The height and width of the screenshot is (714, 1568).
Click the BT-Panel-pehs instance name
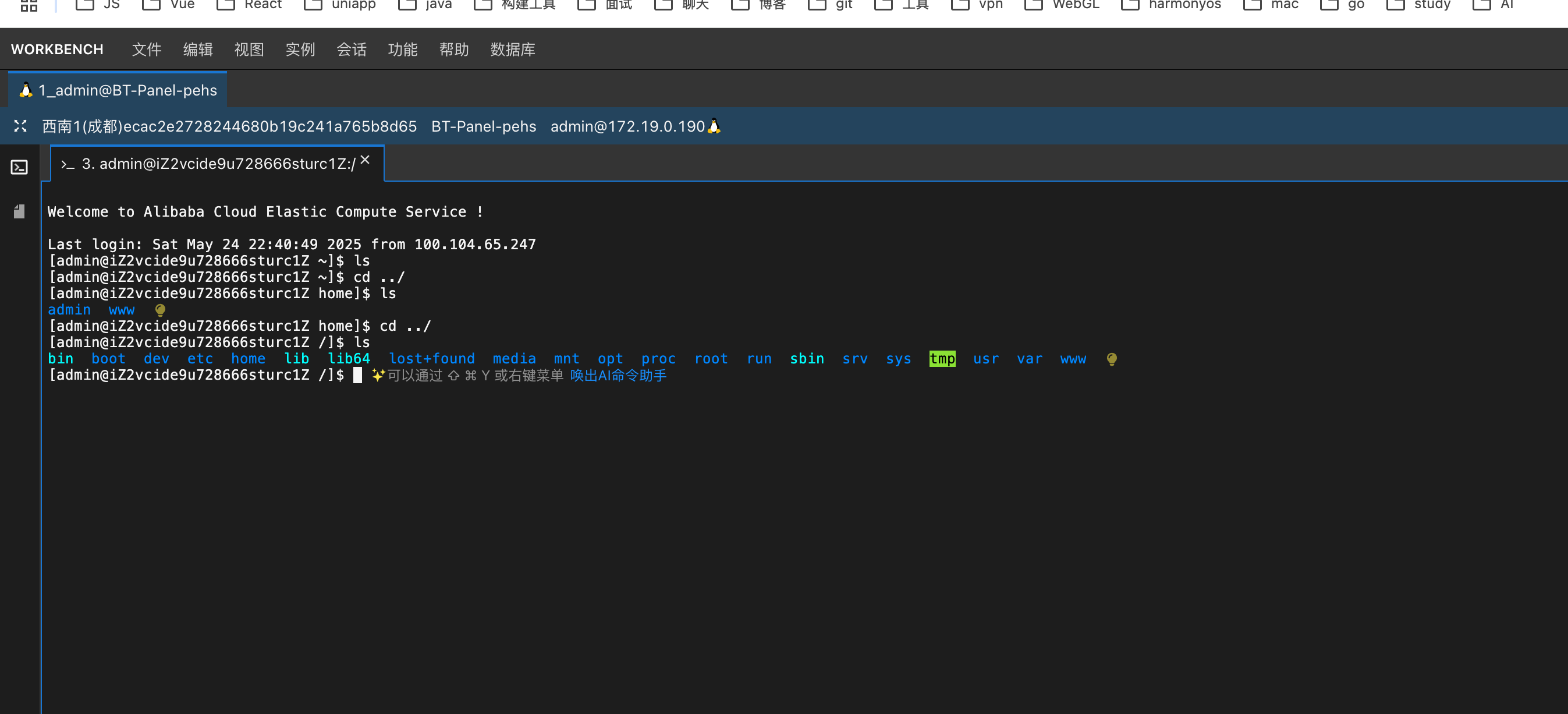483,126
